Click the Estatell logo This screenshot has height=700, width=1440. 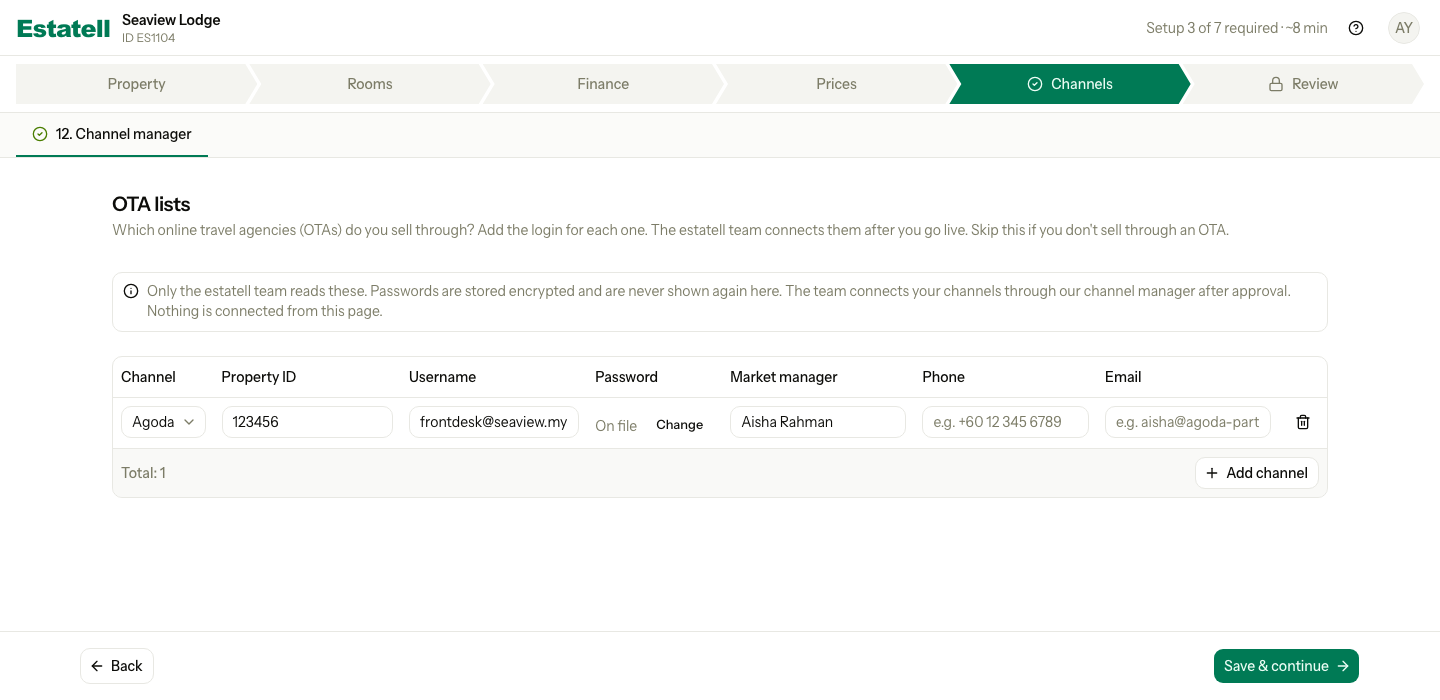click(64, 28)
